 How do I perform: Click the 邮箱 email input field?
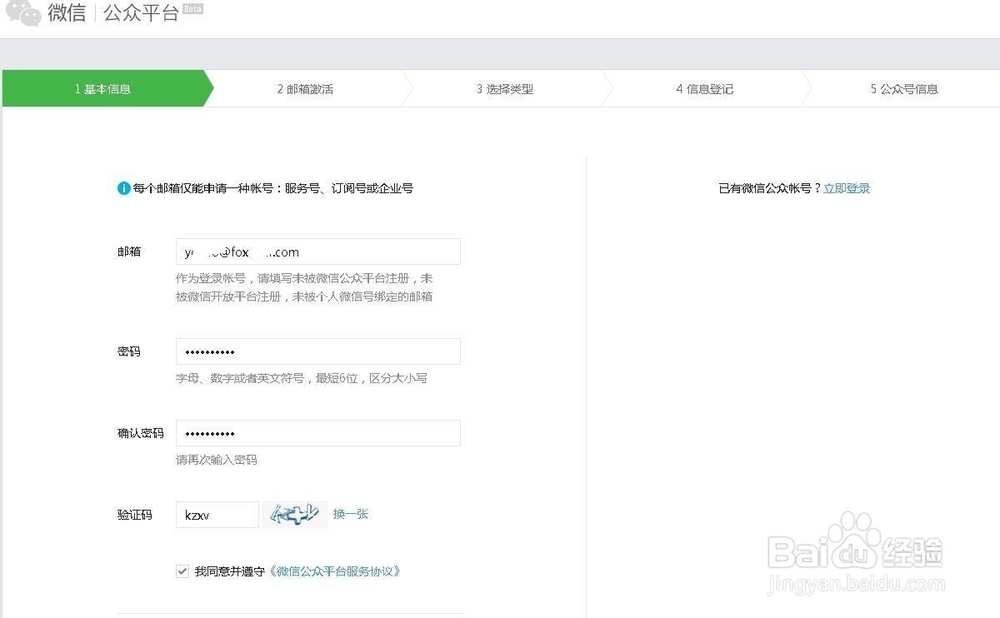coord(318,251)
